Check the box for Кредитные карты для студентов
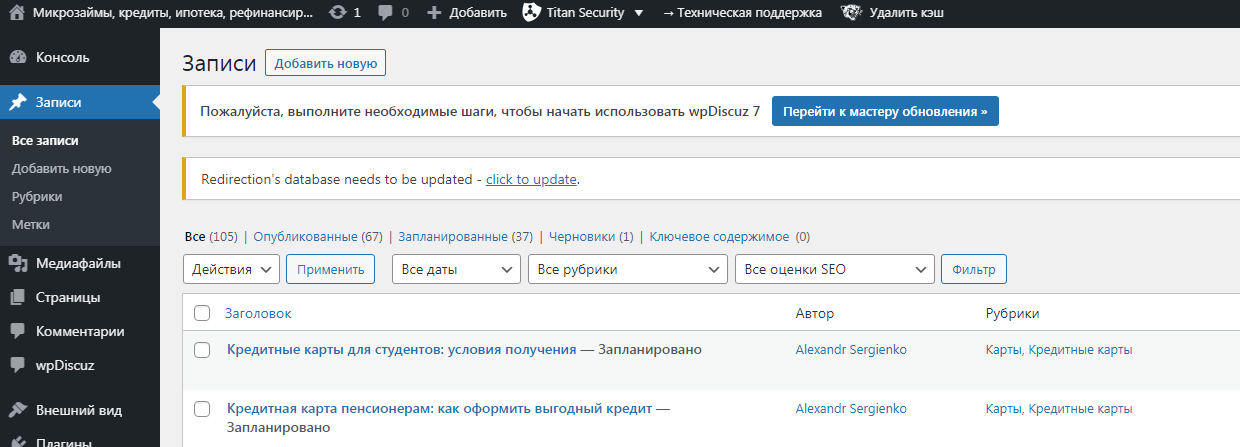1240x447 pixels. pos(202,350)
